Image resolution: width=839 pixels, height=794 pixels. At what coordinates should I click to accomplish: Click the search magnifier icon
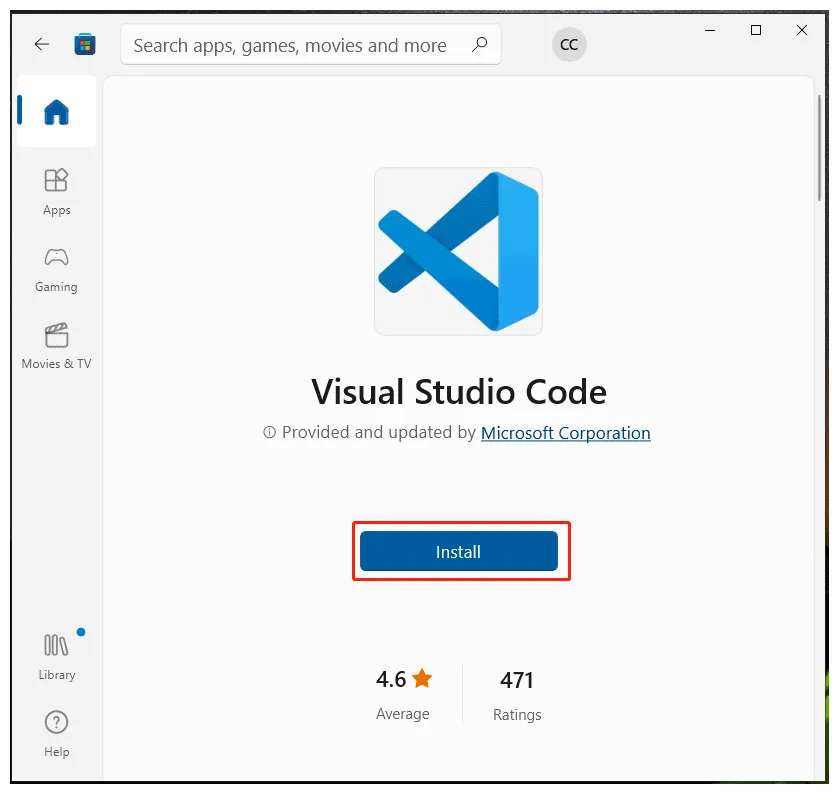click(x=479, y=45)
